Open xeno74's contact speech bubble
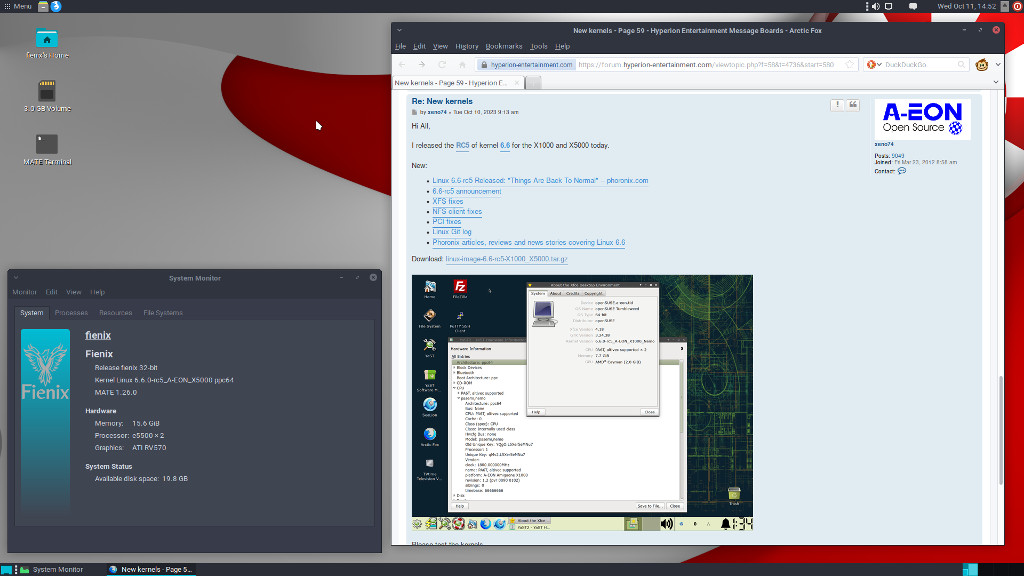Viewport: 1024px width, 576px height. point(902,171)
